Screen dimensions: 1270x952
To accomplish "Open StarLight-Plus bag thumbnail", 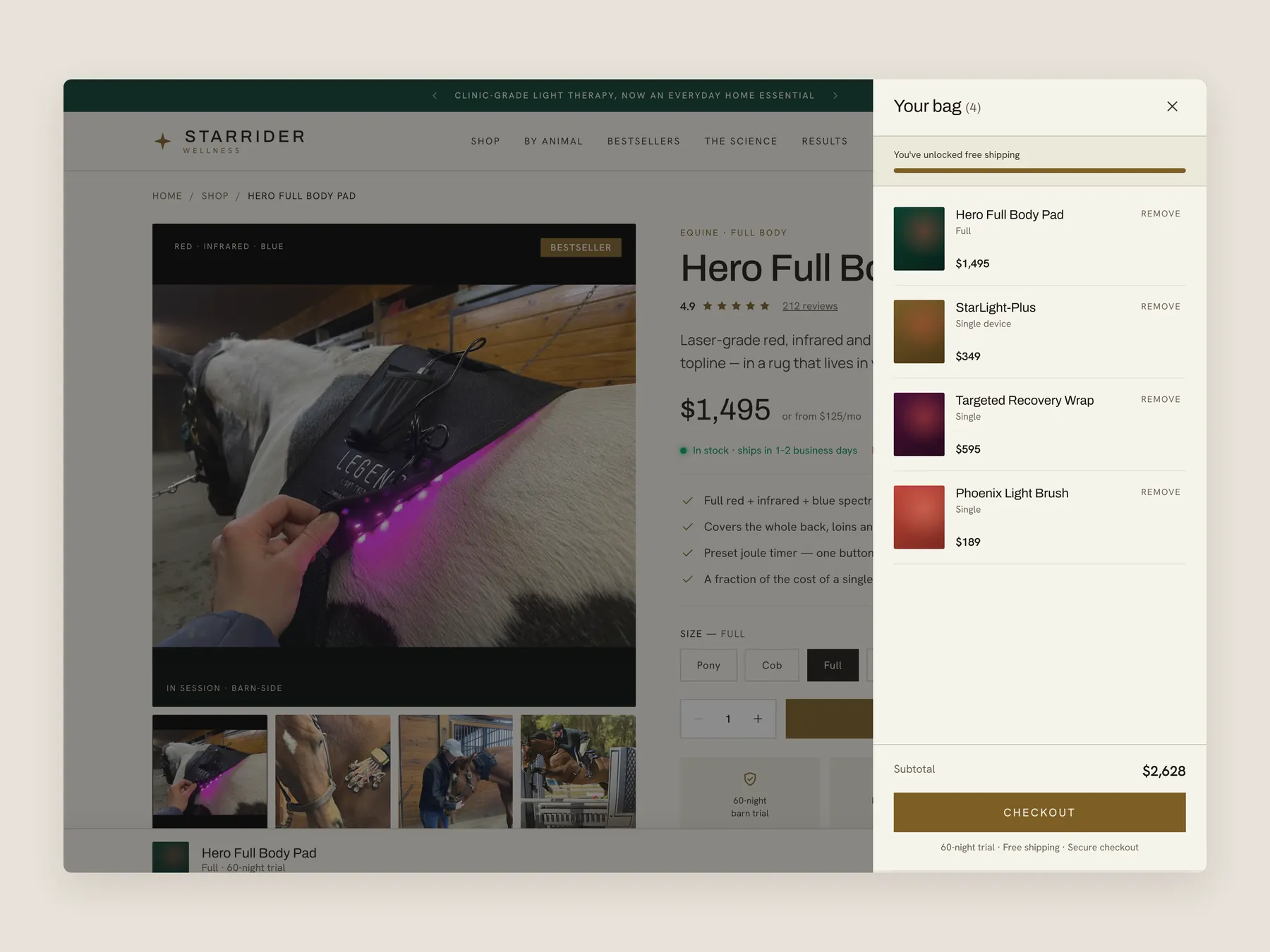I will pyautogui.click(x=919, y=331).
